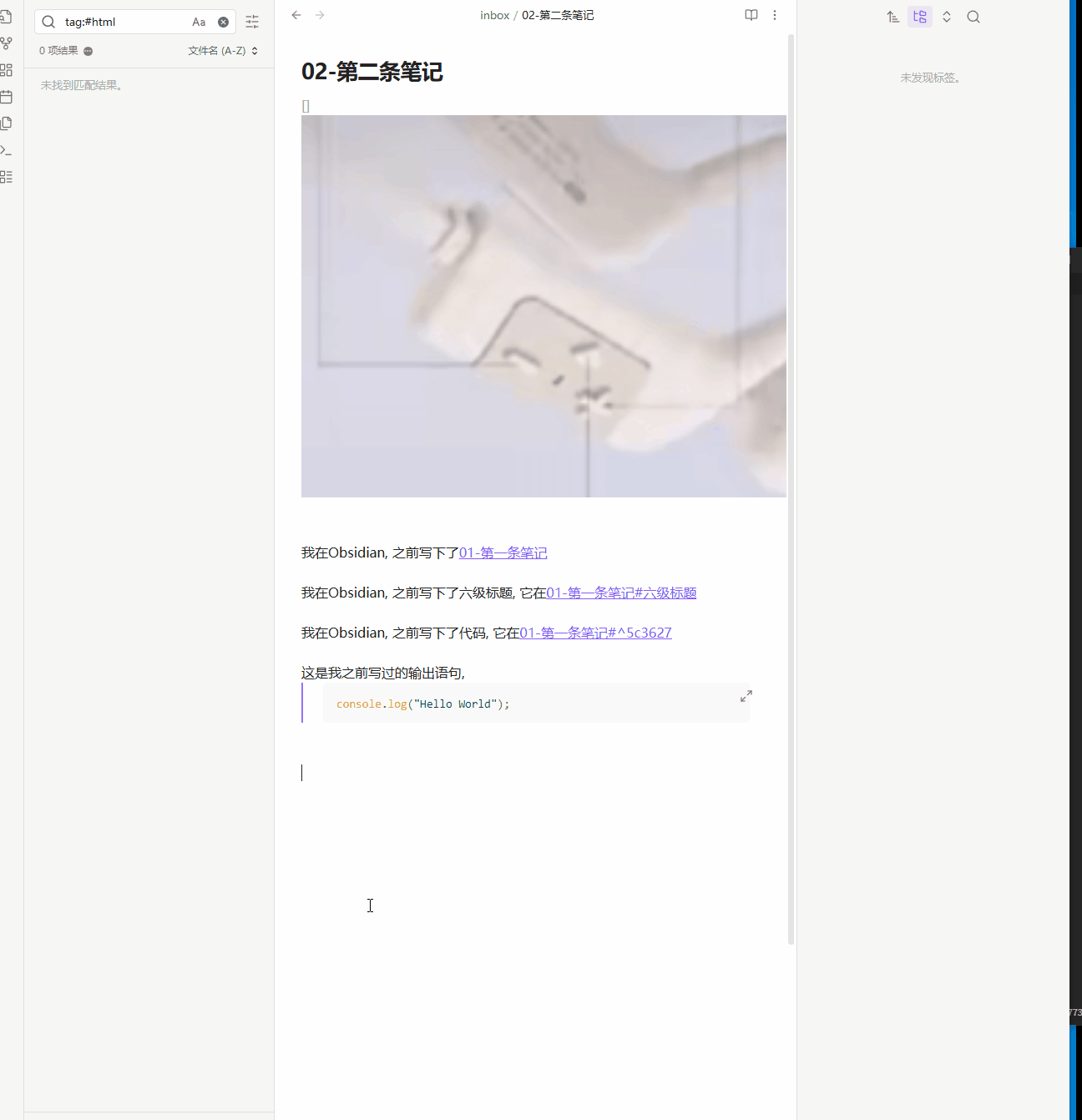Follow the 01-第一条笔记#^5c3627 block link
The height and width of the screenshot is (1120, 1082).
(595, 633)
